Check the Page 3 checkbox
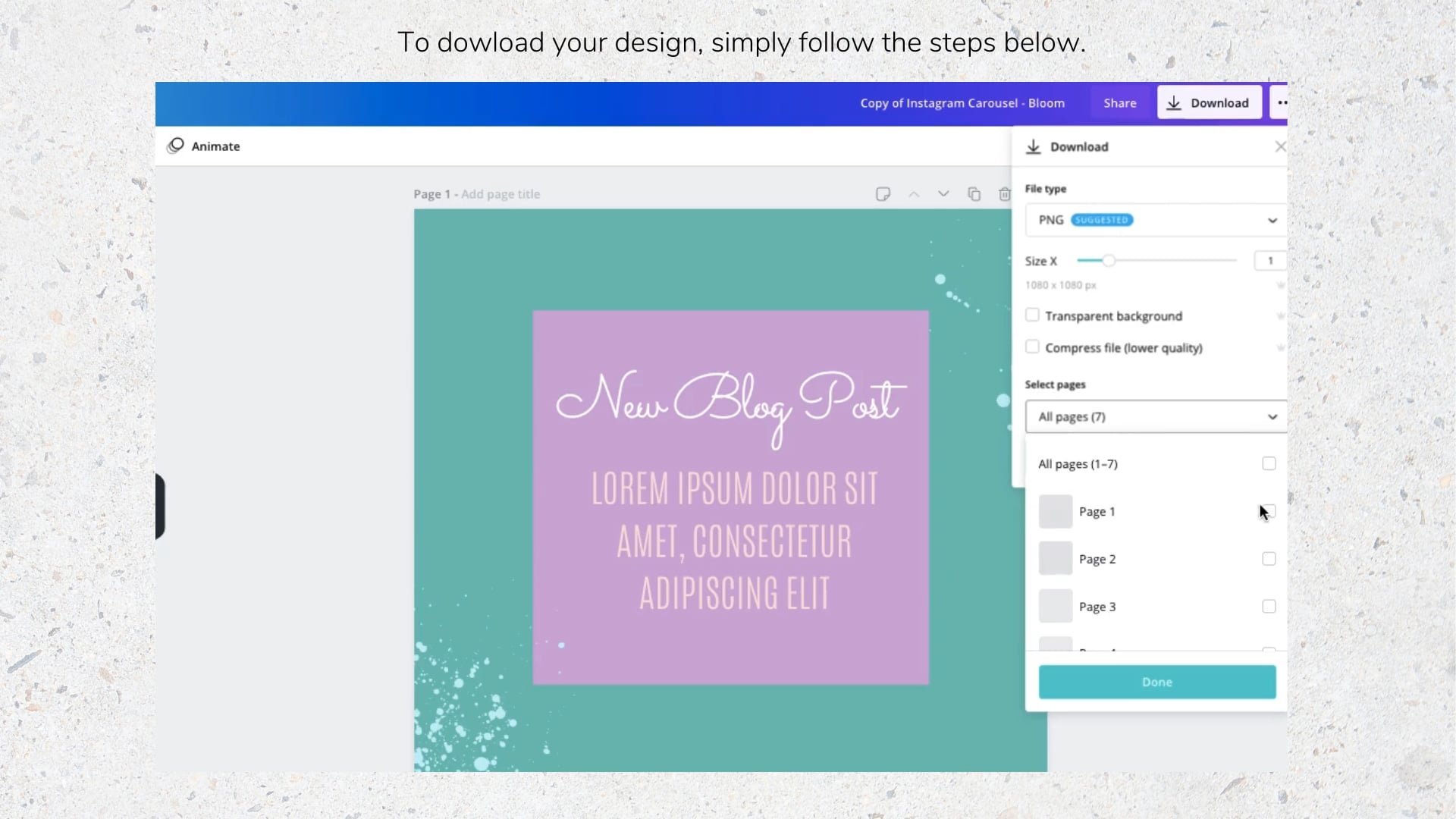 1269,607
